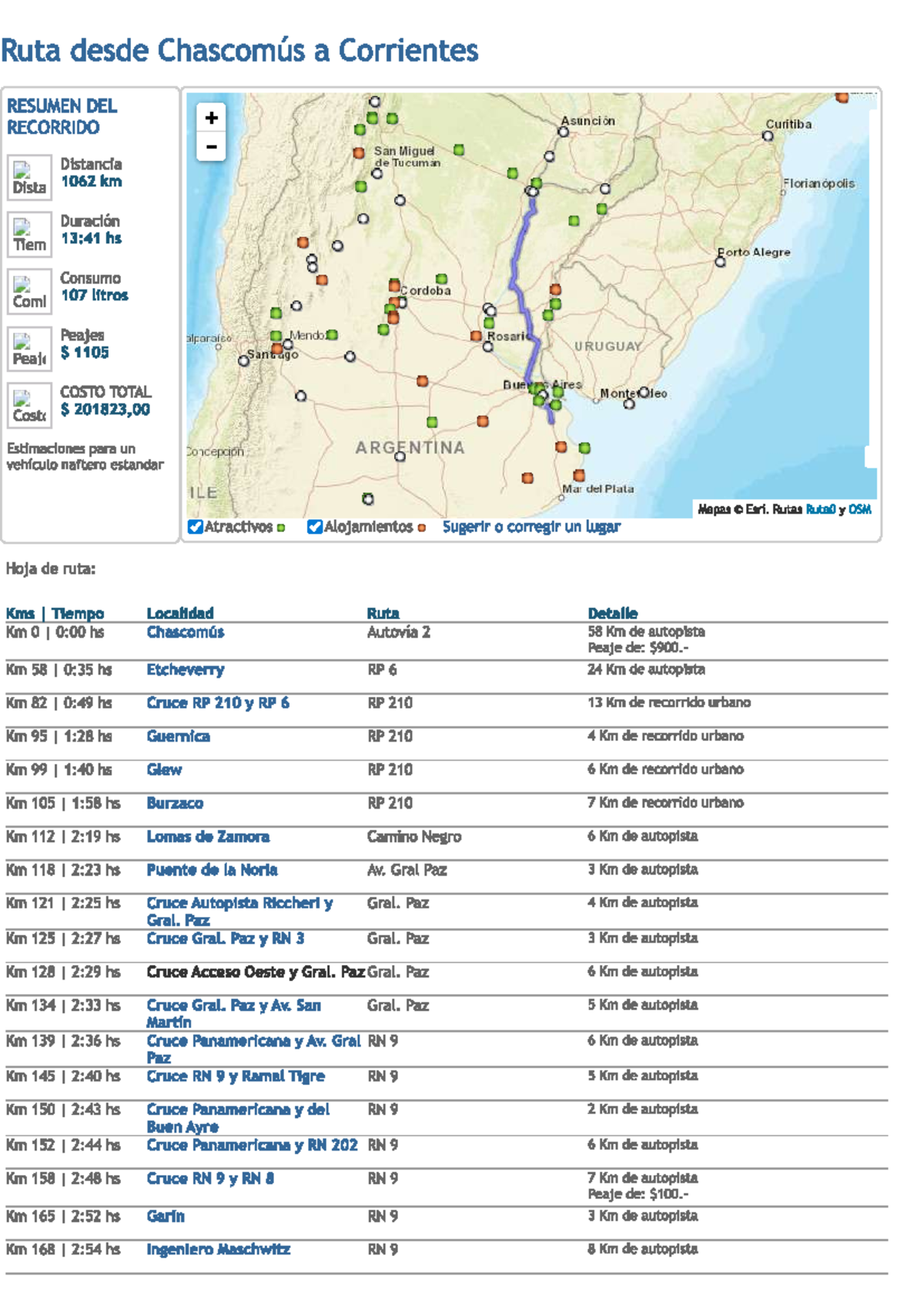Open 'Cruce Panamericana y del Buen Ayre' link

[x=239, y=1117]
